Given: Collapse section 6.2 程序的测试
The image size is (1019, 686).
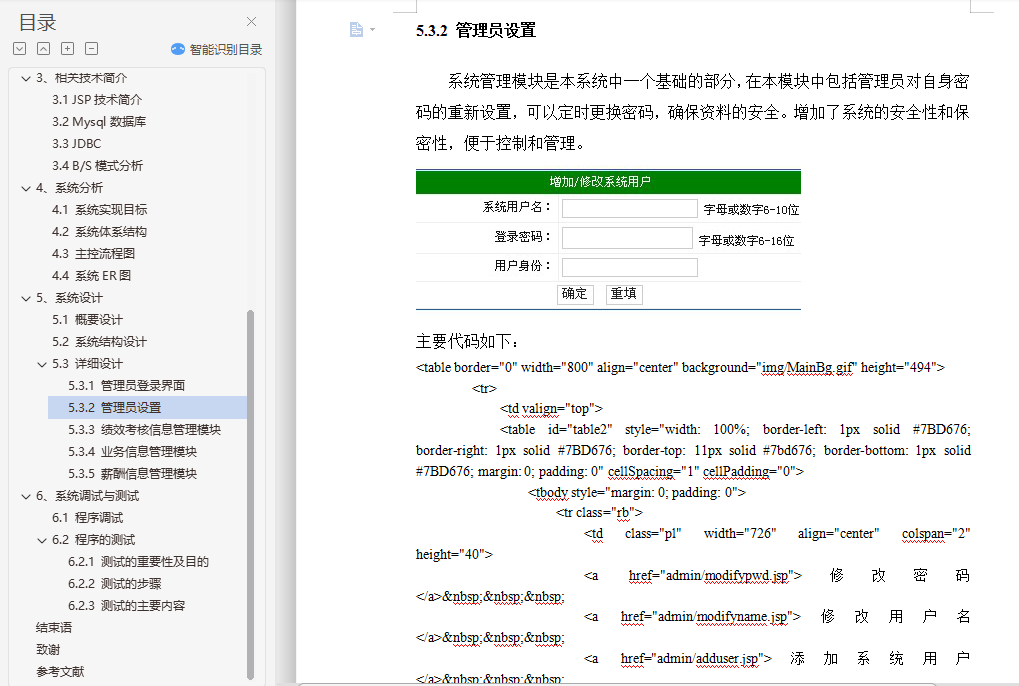Looking at the screenshot, I should pos(42,540).
